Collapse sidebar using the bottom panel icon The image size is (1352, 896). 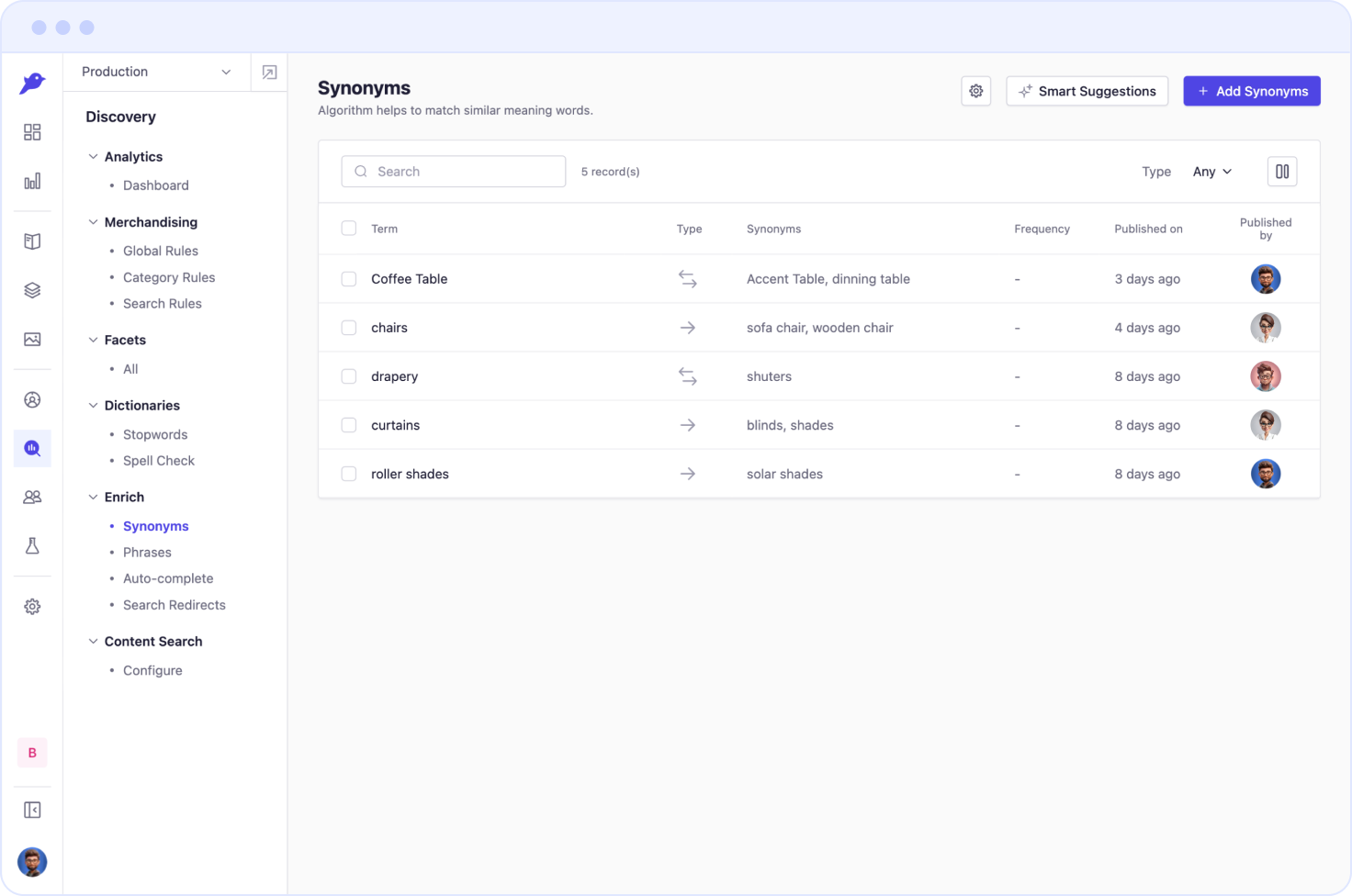click(x=32, y=810)
